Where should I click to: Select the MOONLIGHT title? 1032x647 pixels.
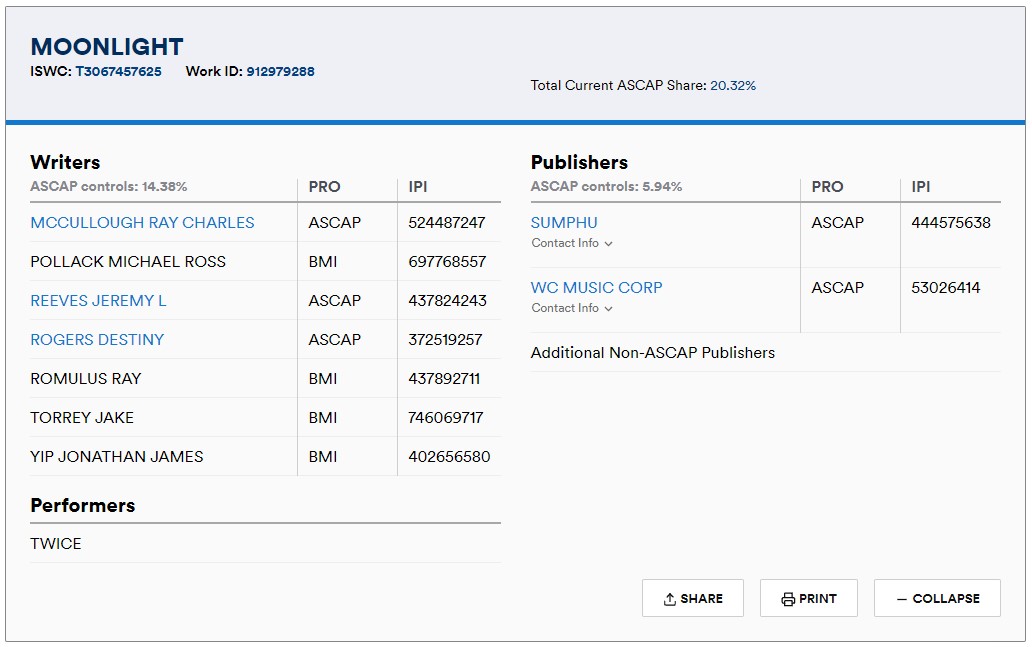(107, 46)
